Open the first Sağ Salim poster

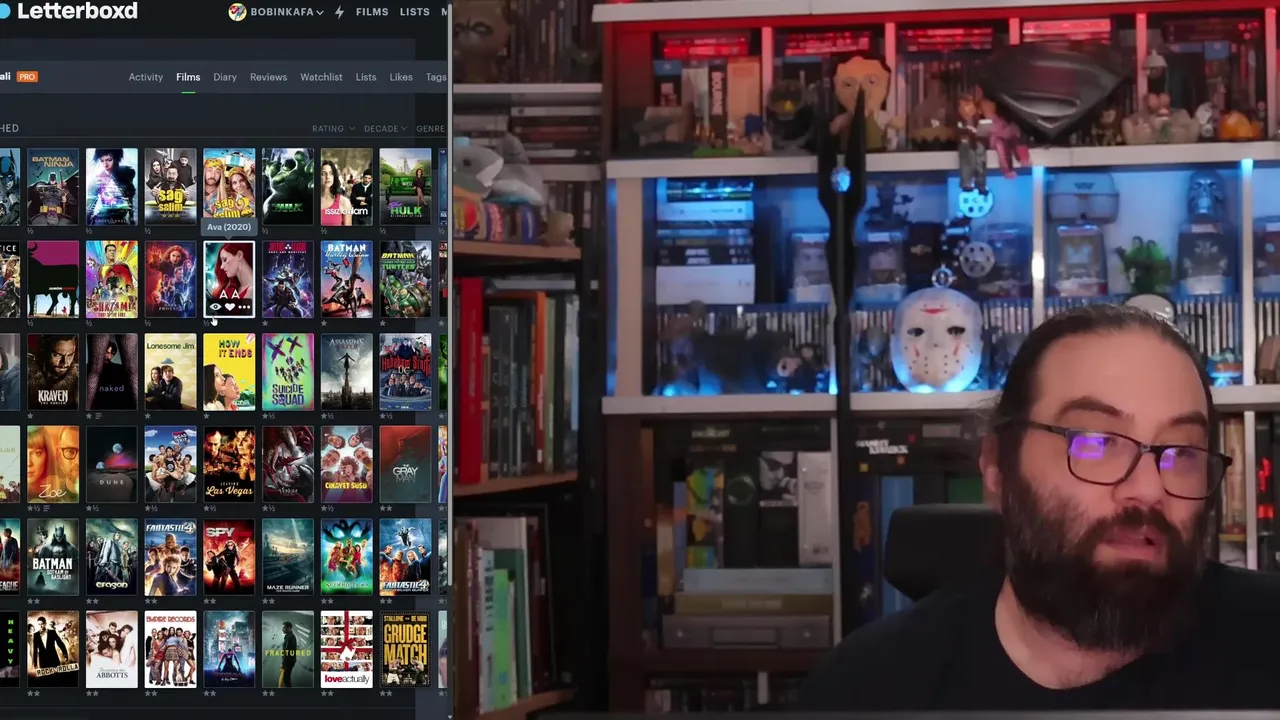(x=171, y=187)
